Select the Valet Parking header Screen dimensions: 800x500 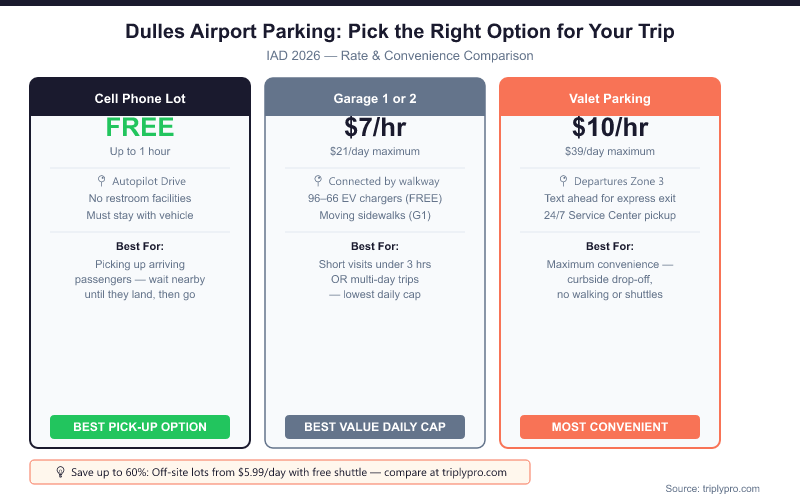(x=610, y=98)
